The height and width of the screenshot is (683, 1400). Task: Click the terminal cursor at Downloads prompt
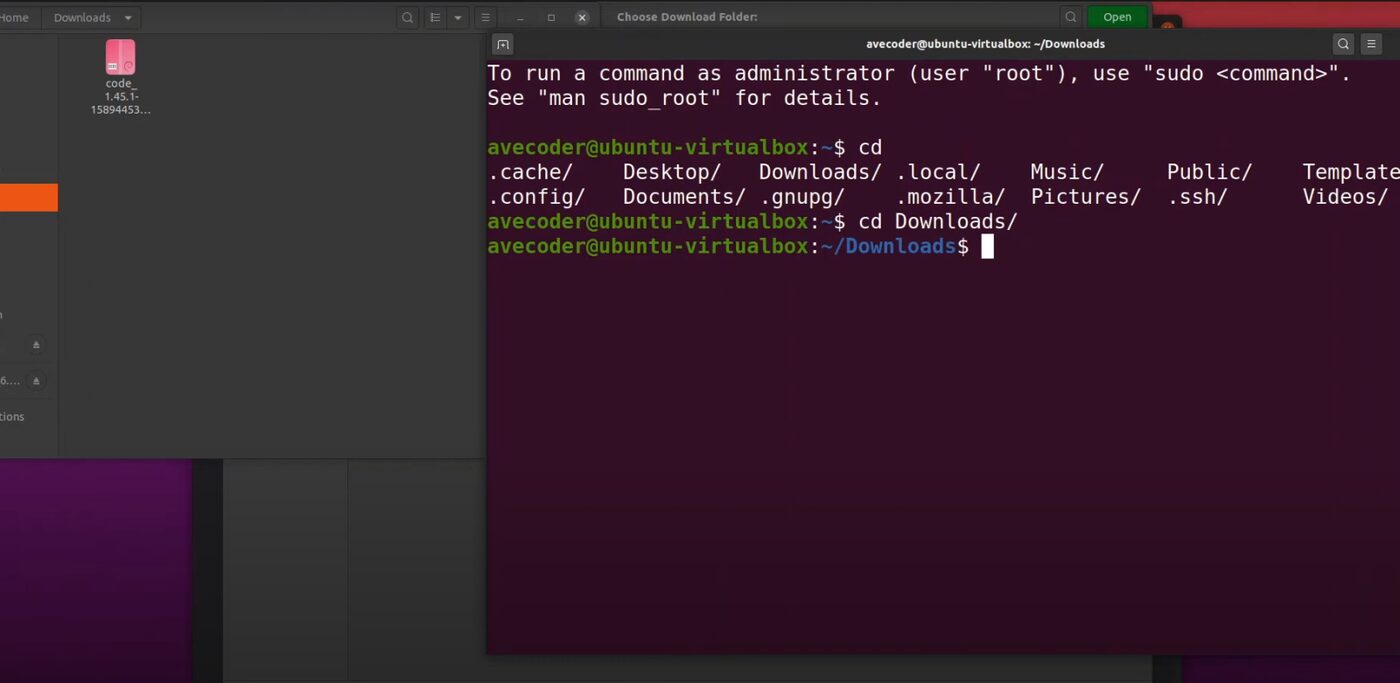pos(987,246)
